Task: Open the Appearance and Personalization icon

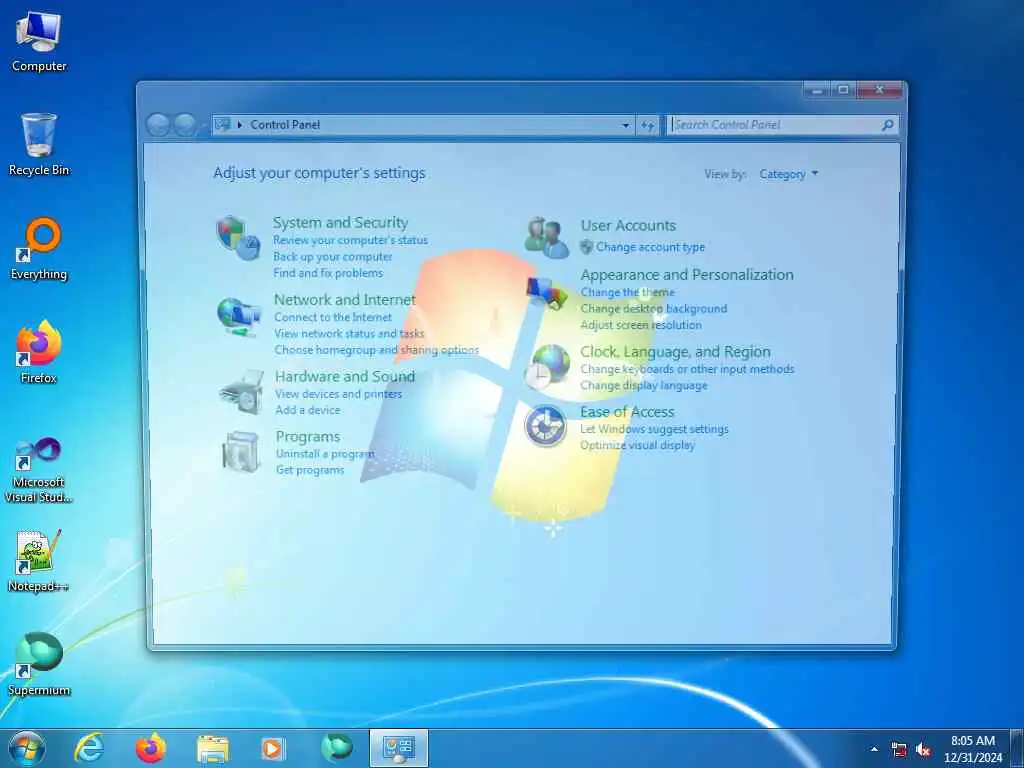Action: point(547,293)
